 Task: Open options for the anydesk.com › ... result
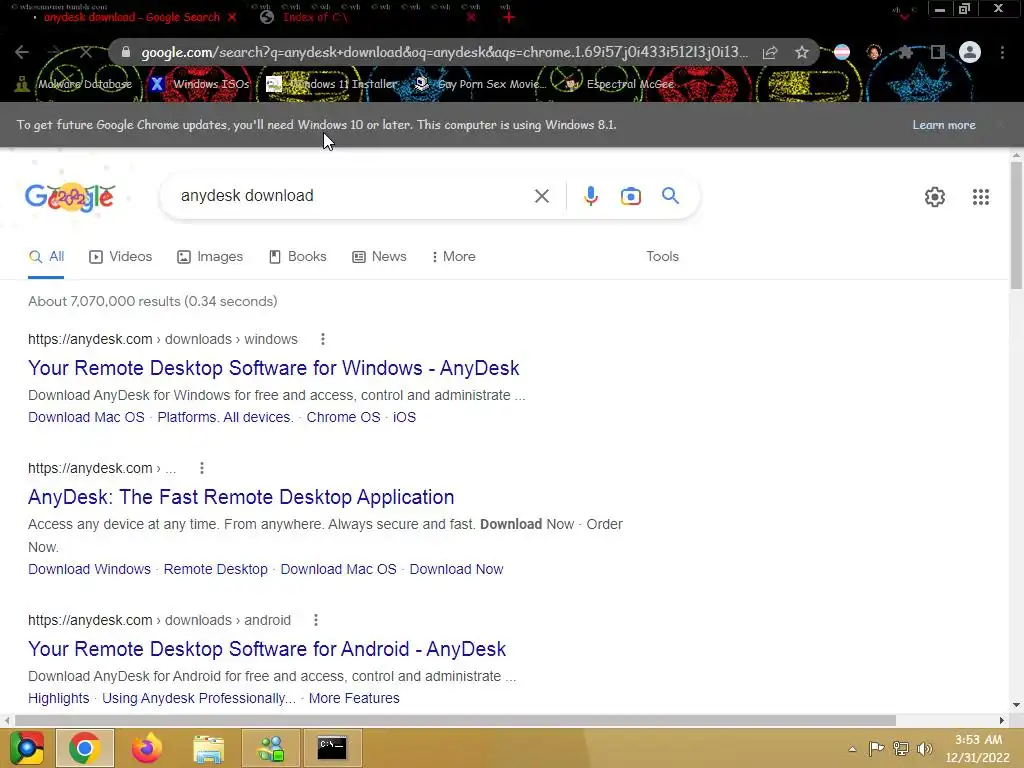(x=202, y=468)
